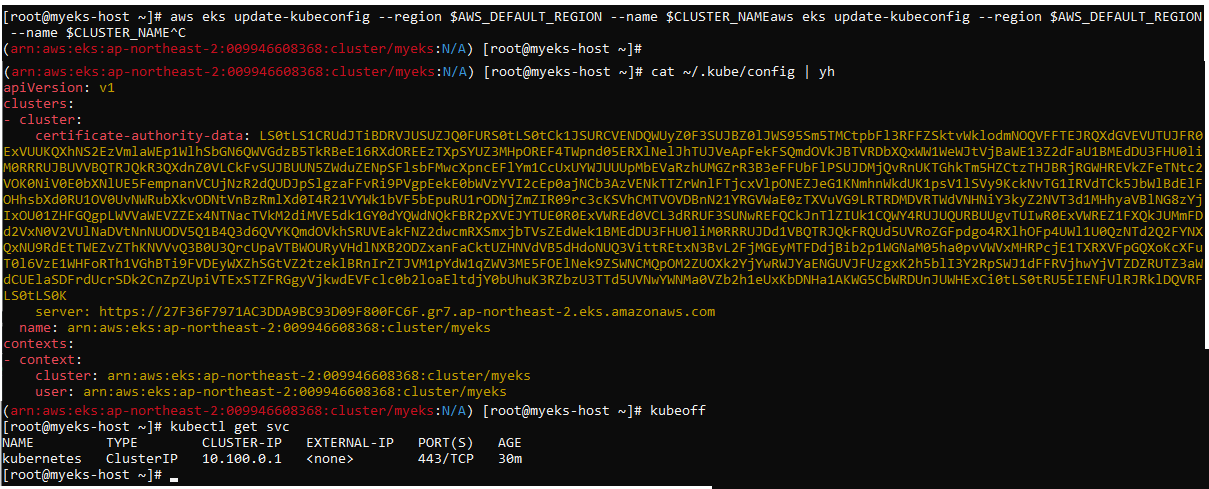Click the kubernetes service name row
Viewport: 1209px width, 489px height.
pos(263,459)
